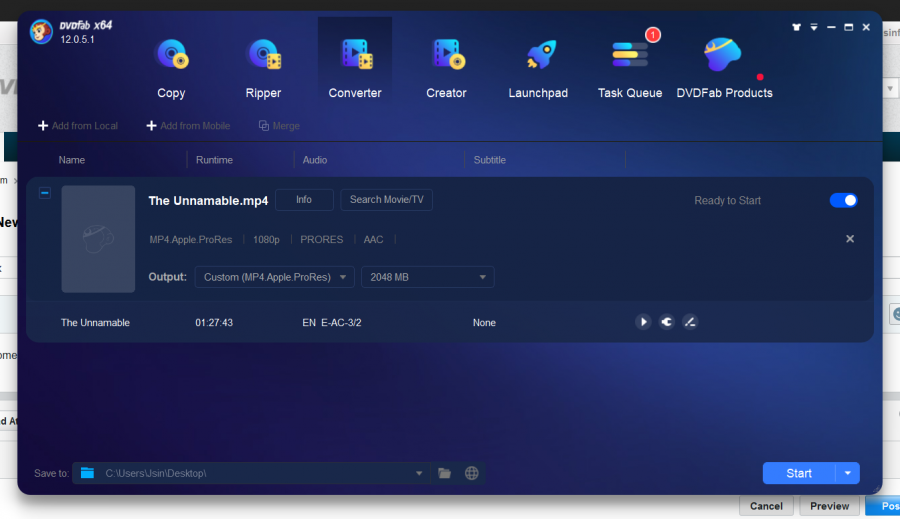
Task: Collapse The Unnamable.mp4 task entry
Action: [45, 193]
